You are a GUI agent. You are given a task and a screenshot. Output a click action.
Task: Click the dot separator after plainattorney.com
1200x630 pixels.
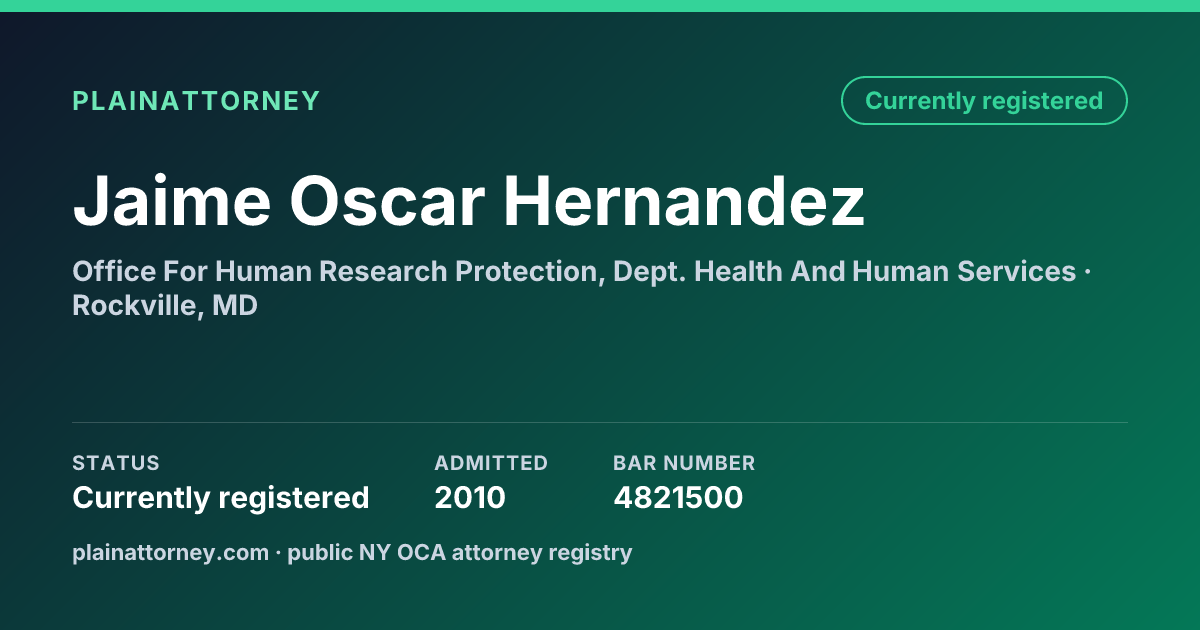tap(279, 552)
